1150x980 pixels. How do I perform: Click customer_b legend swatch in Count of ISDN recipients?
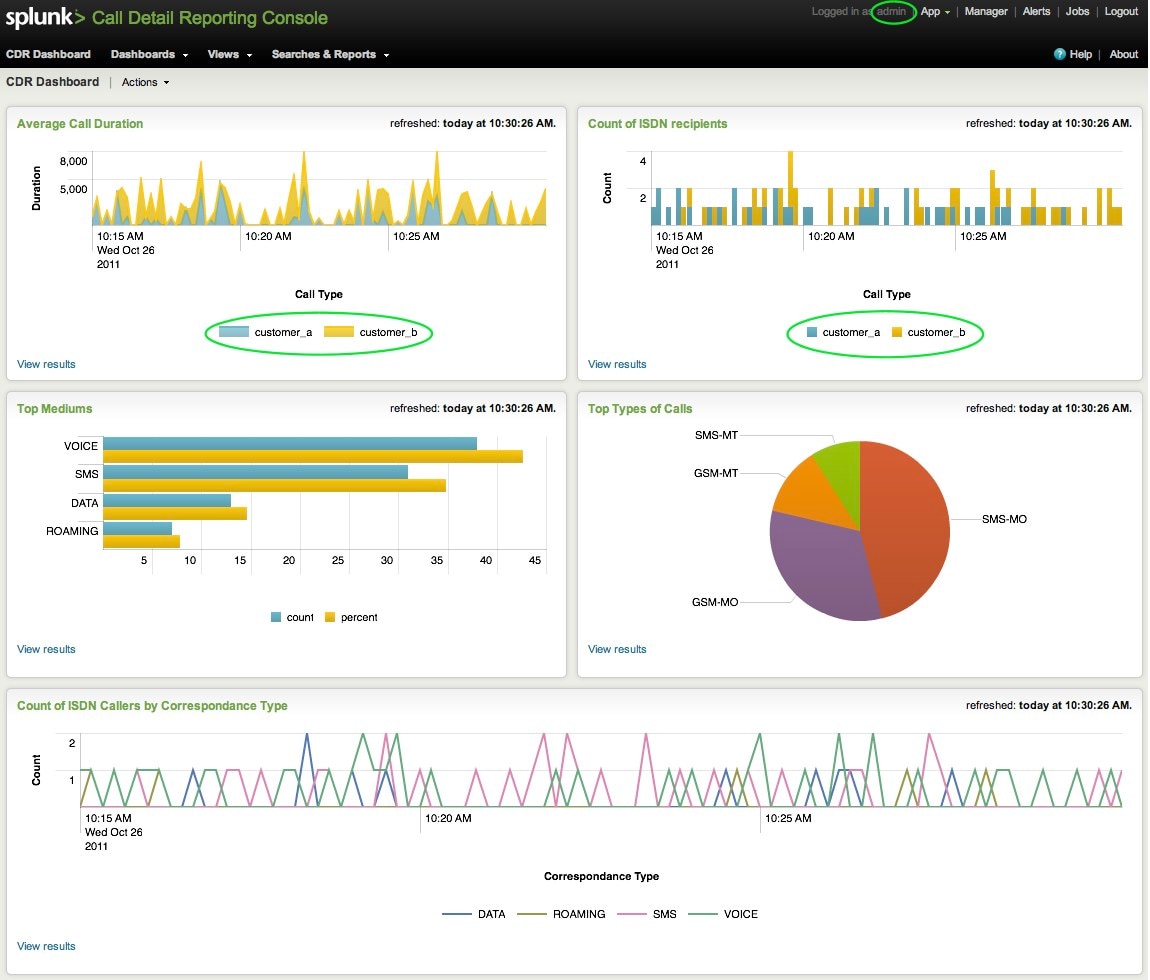point(897,332)
